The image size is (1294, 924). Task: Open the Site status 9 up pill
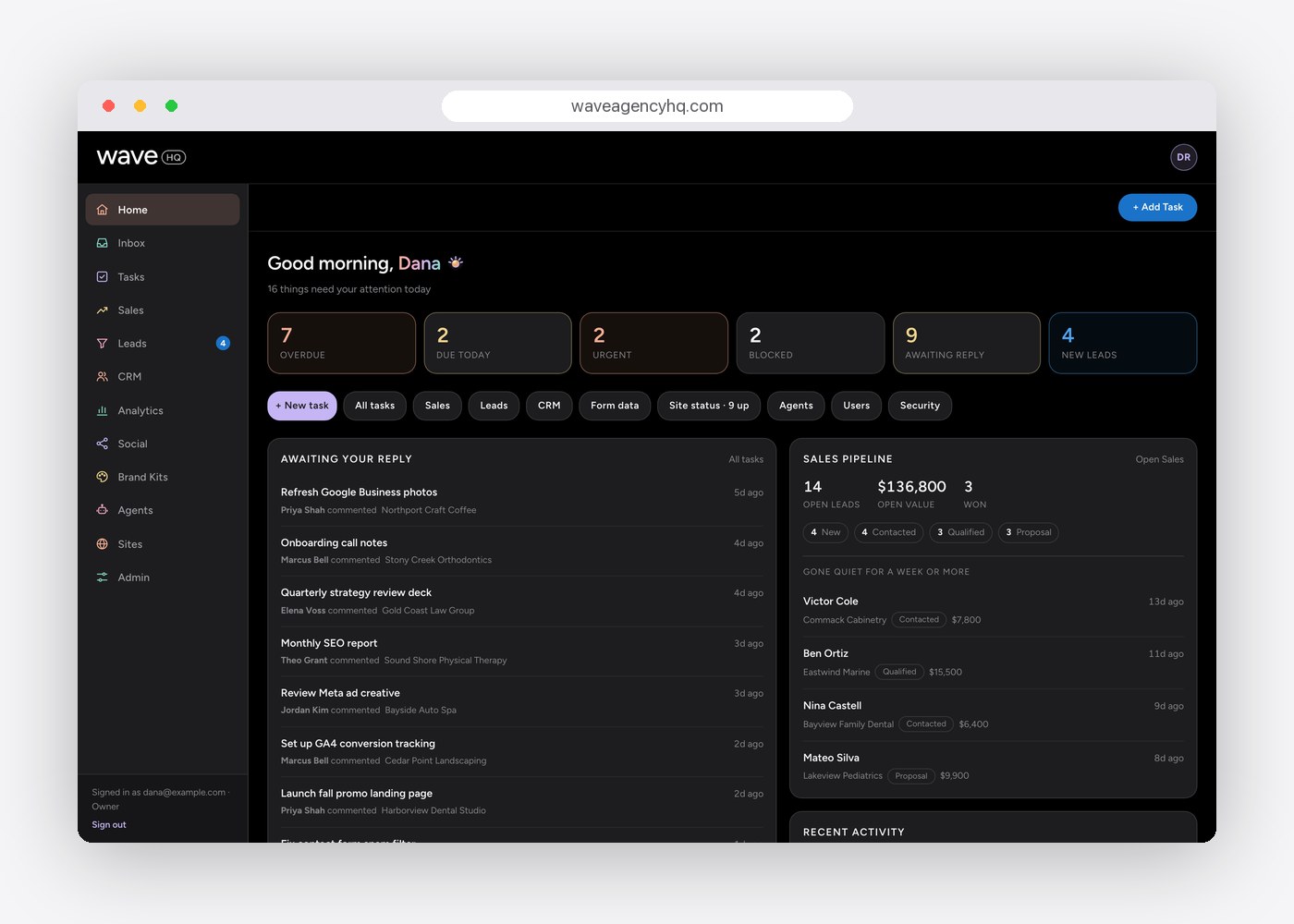(709, 406)
